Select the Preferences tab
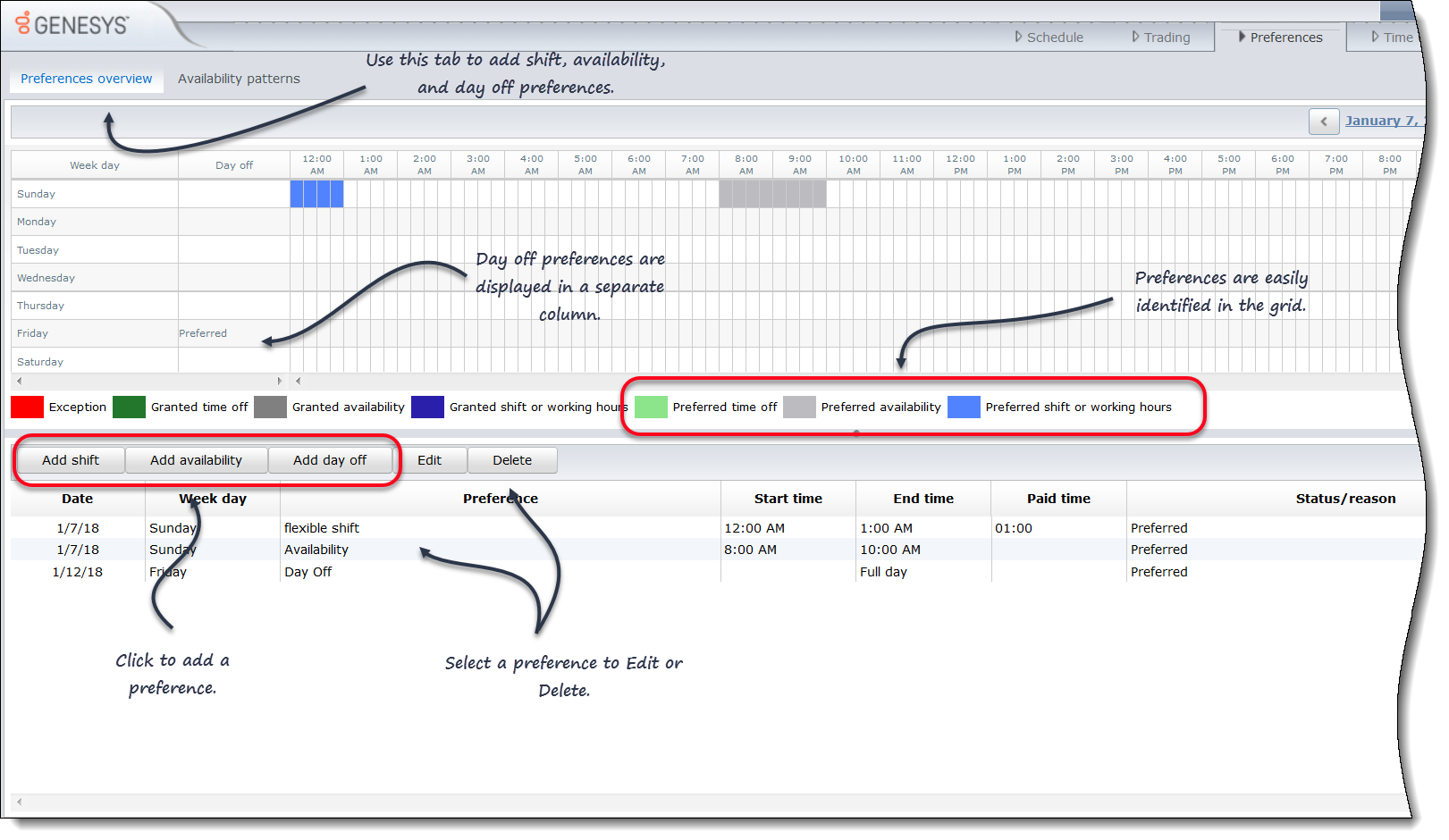Screen dimensions: 1449x840 [x=1280, y=38]
